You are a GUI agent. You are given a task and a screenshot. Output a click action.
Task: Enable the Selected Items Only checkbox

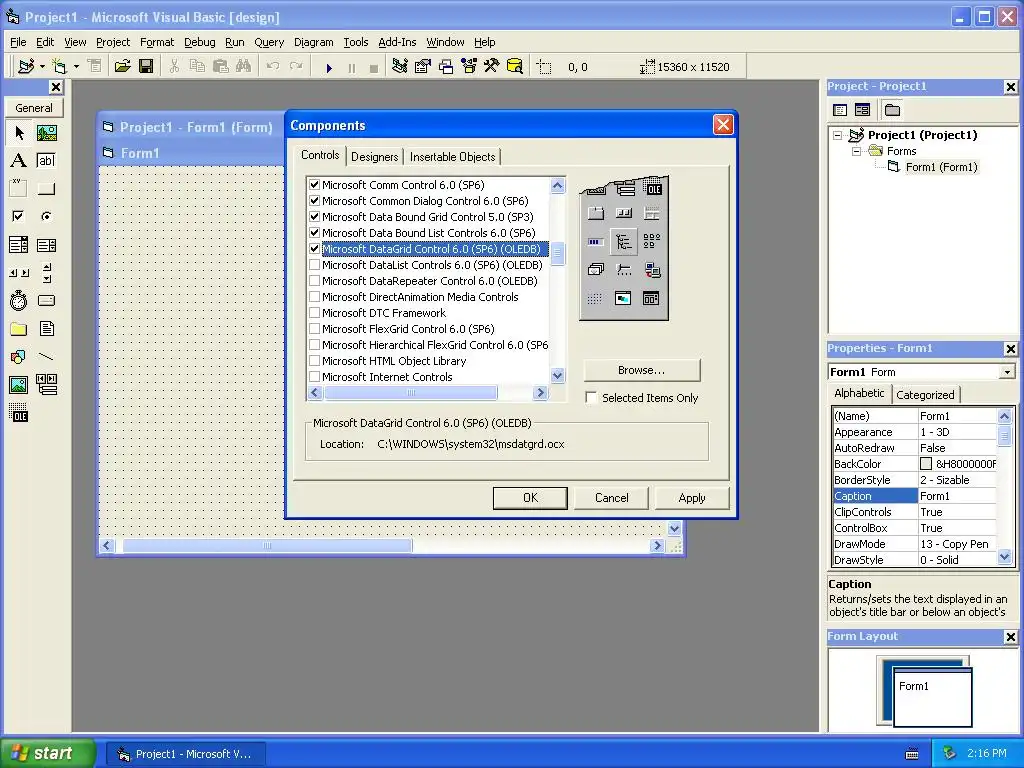[x=591, y=398]
